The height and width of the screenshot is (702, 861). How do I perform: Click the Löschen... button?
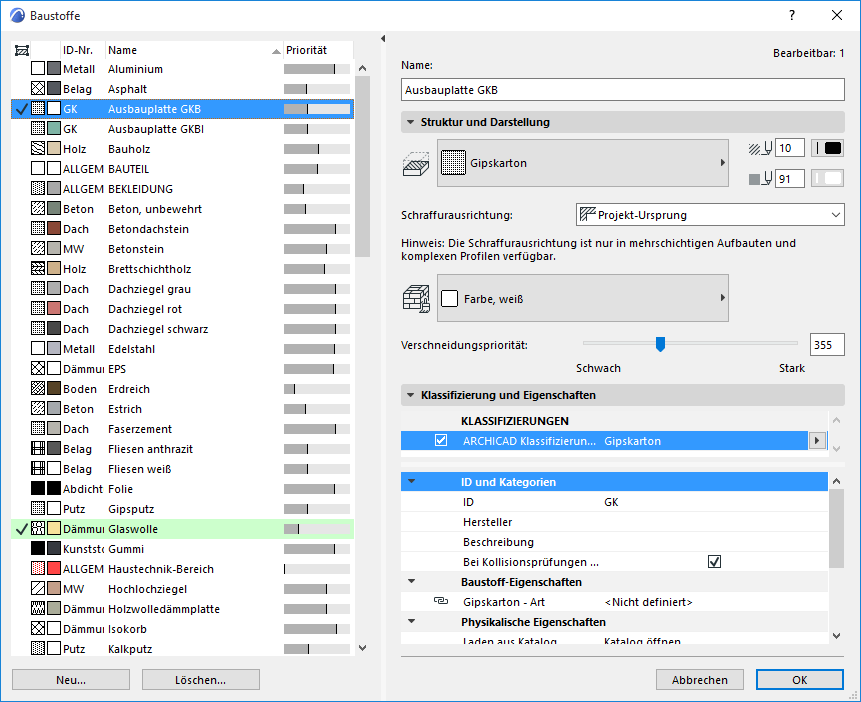click(x=200, y=679)
